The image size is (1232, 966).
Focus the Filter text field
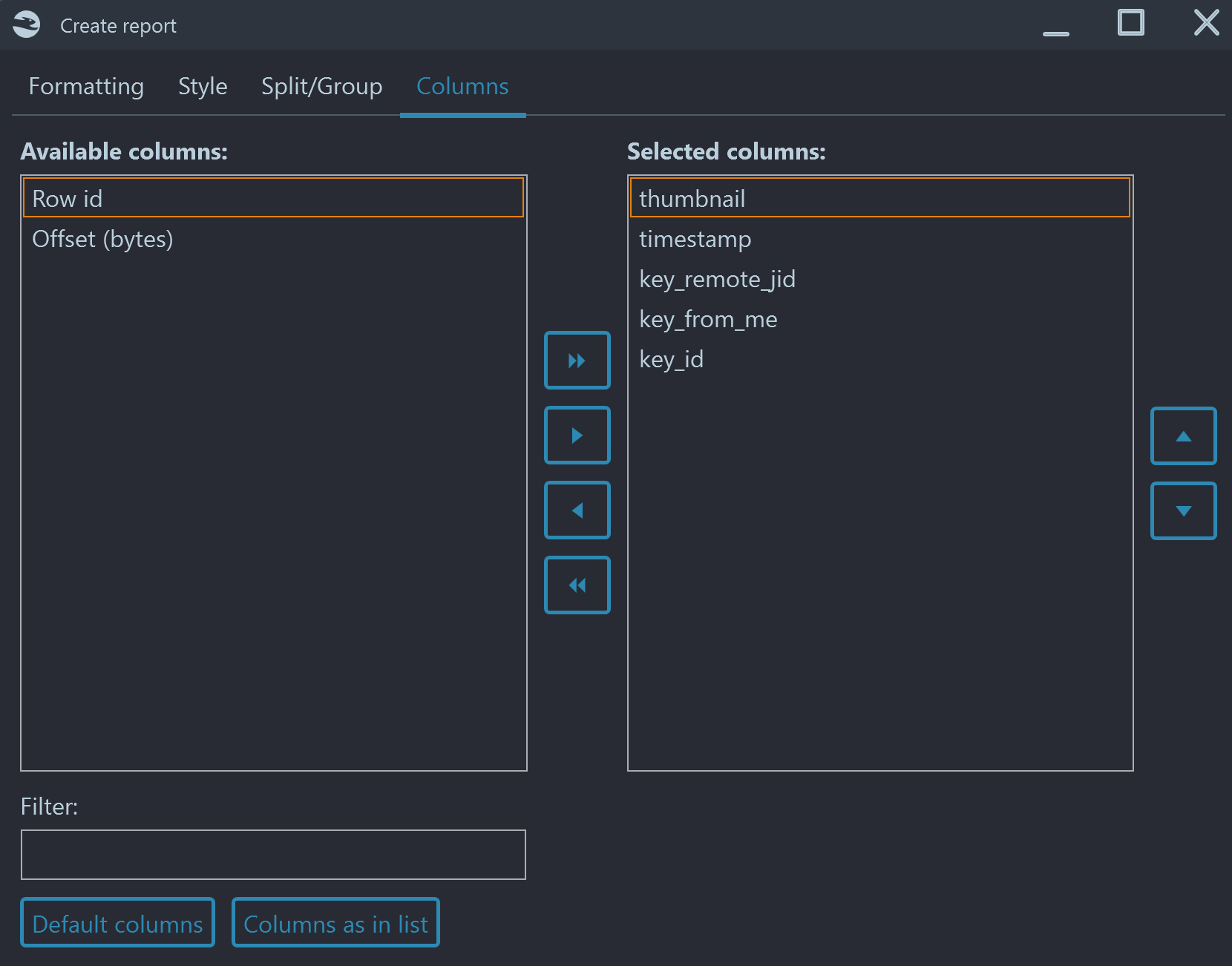point(273,855)
